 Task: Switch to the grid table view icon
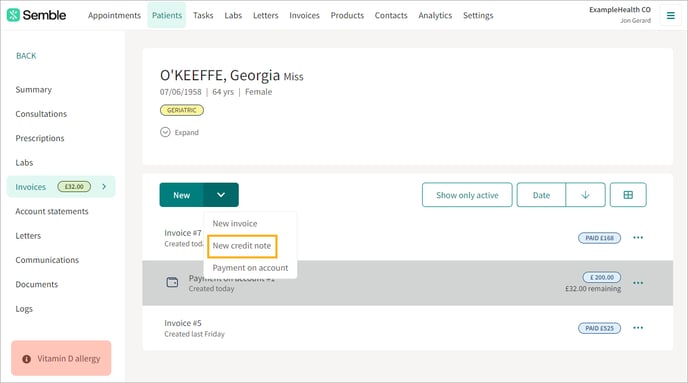[628, 195]
